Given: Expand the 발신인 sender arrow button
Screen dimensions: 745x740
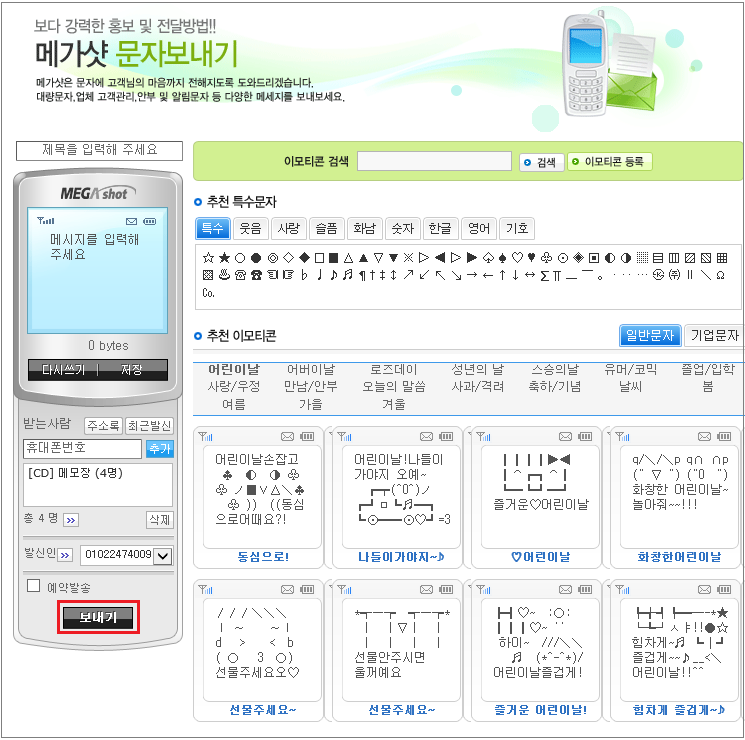Looking at the screenshot, I should click(x=65, y=555).
